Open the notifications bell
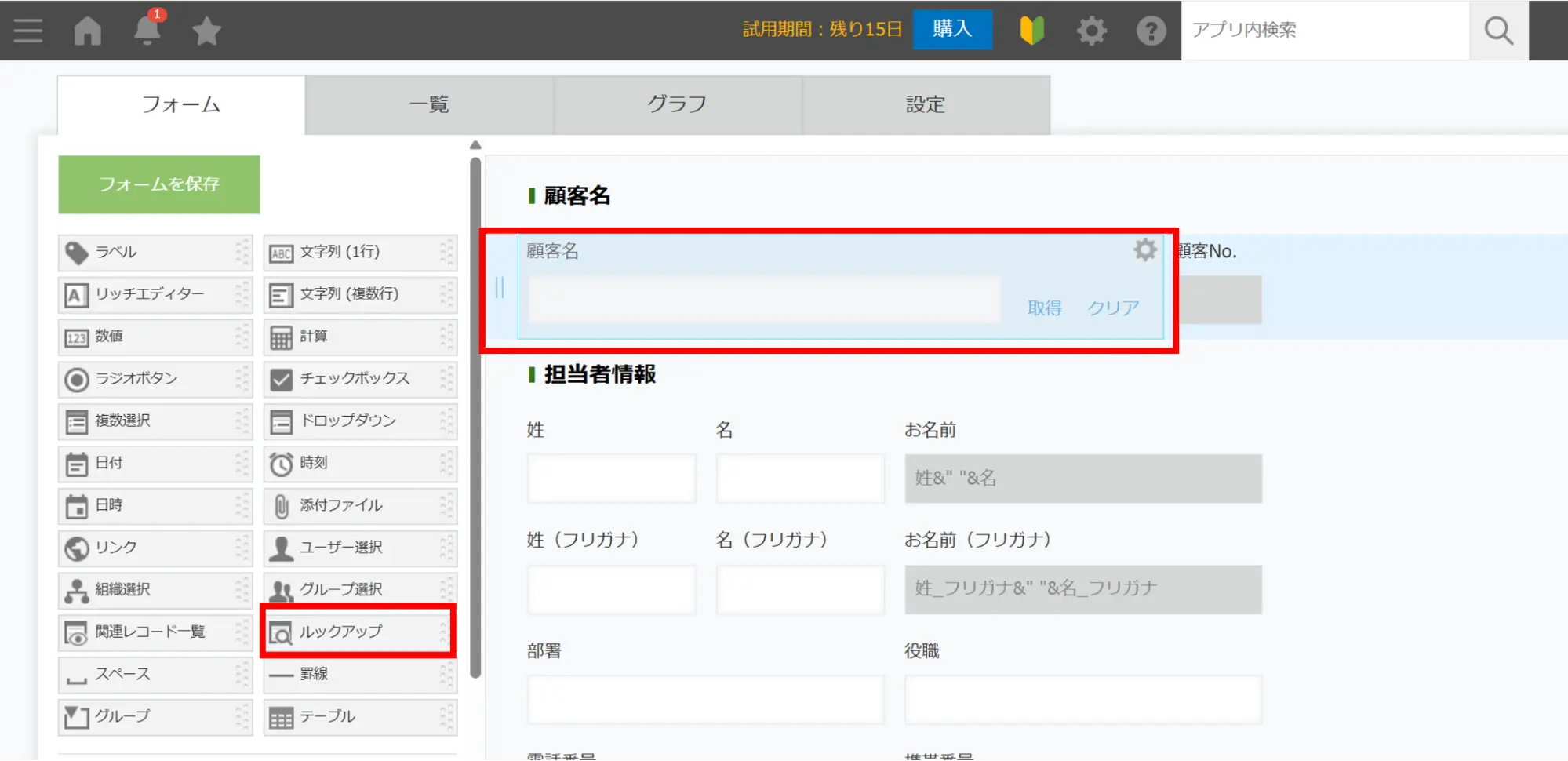The image size is (1568, 761). pyautogui.click(x=147, y=31)
